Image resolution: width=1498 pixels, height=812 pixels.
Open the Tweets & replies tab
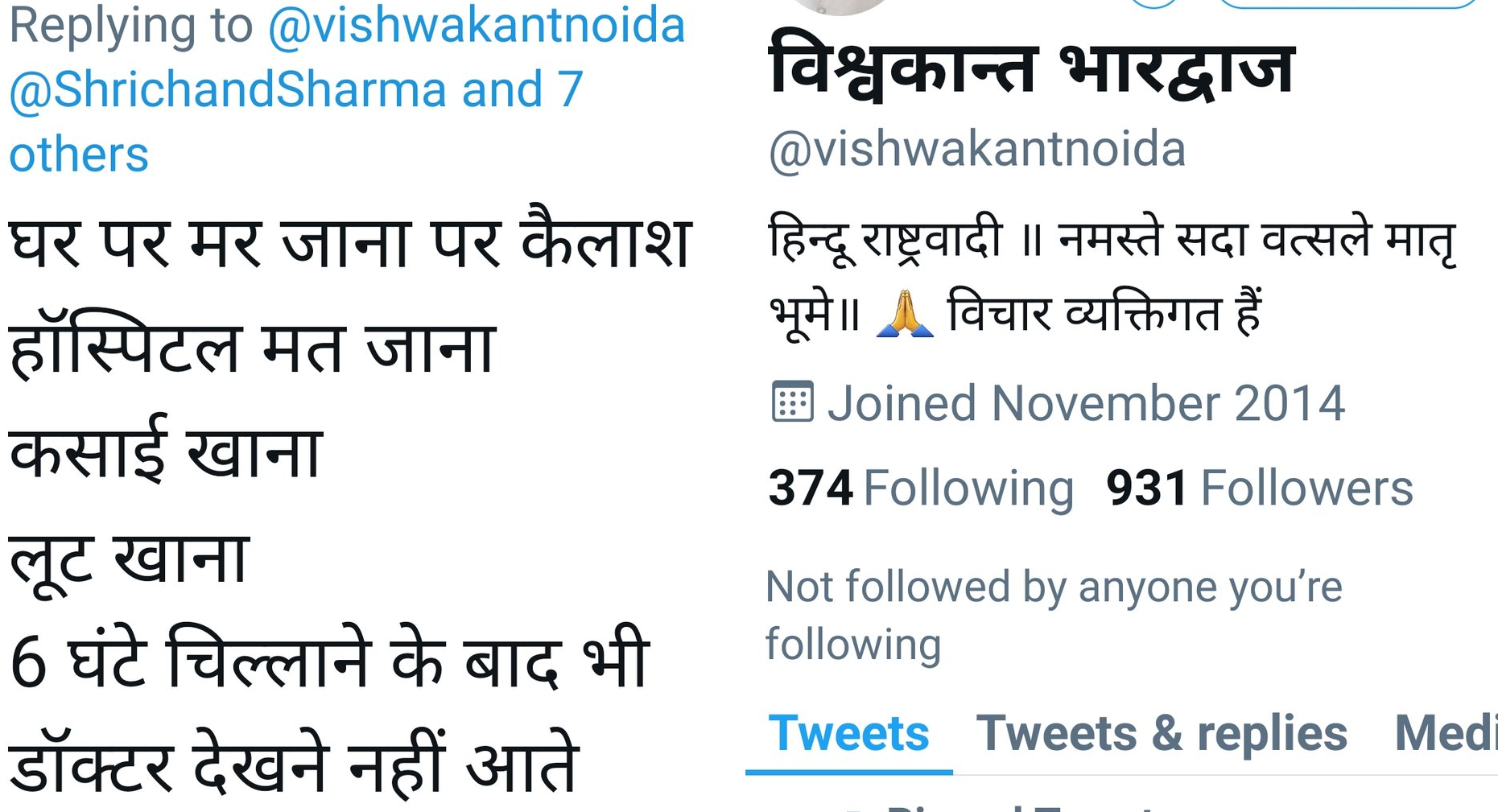tap(1162, 734)
